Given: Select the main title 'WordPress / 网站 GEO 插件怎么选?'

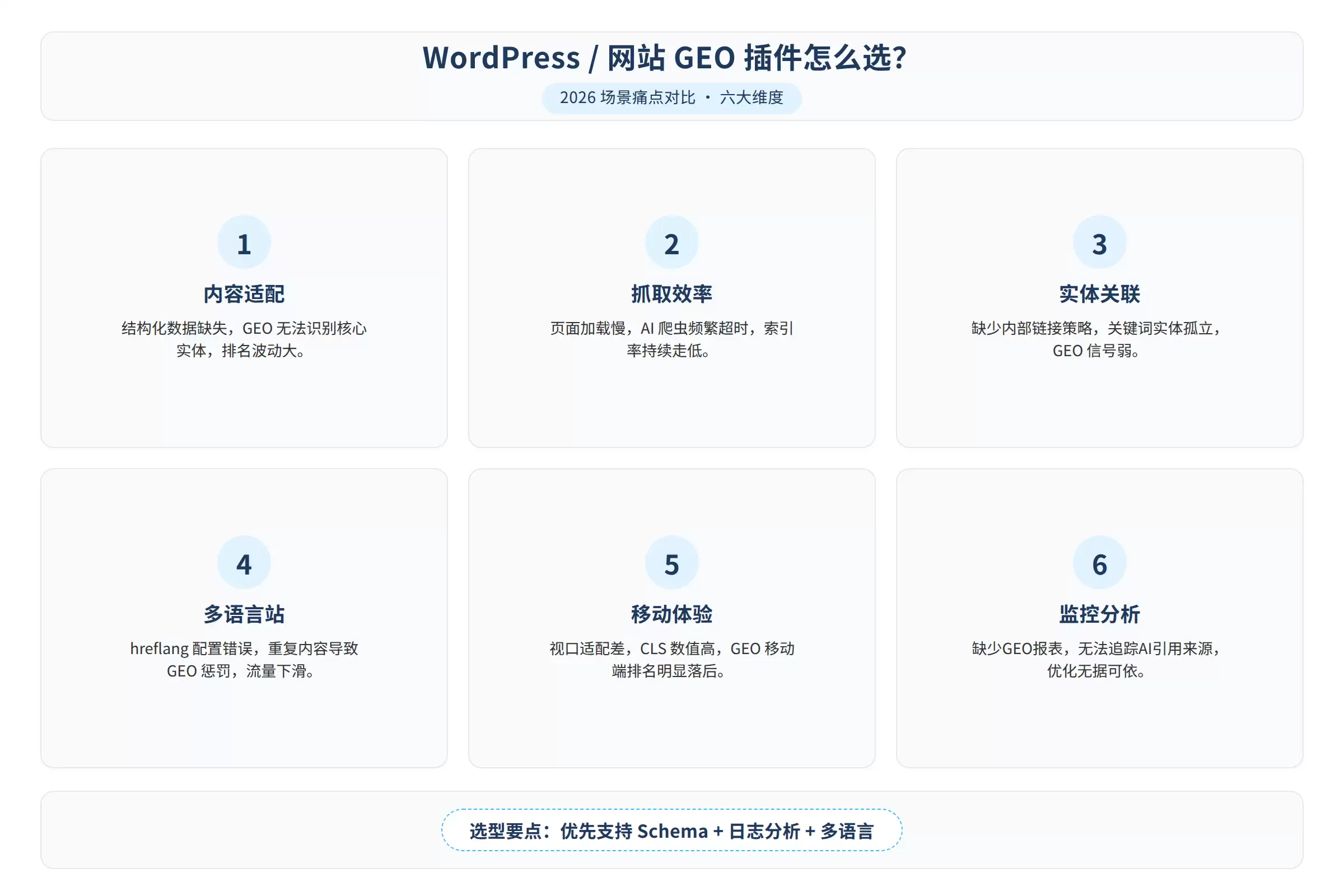Looking at the screenshot, I should point(665,58).
